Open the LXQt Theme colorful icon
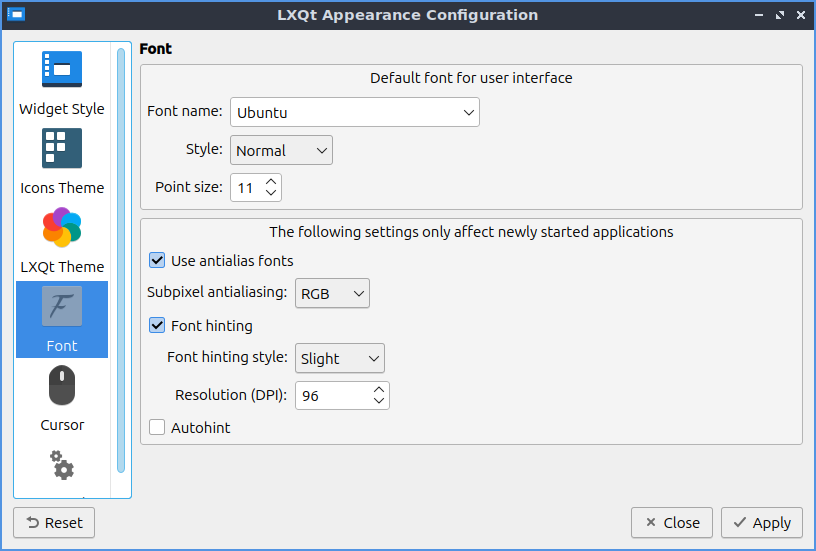The width and height of the screenshot is (816, 551). pos(62,228)
